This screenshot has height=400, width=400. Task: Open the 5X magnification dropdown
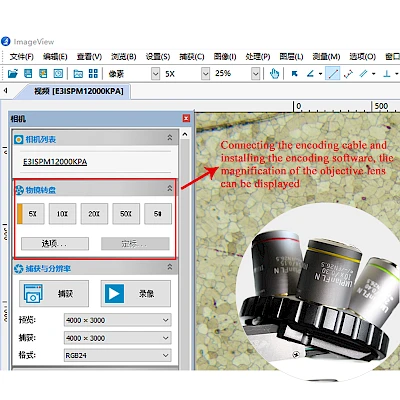(205, 74)
